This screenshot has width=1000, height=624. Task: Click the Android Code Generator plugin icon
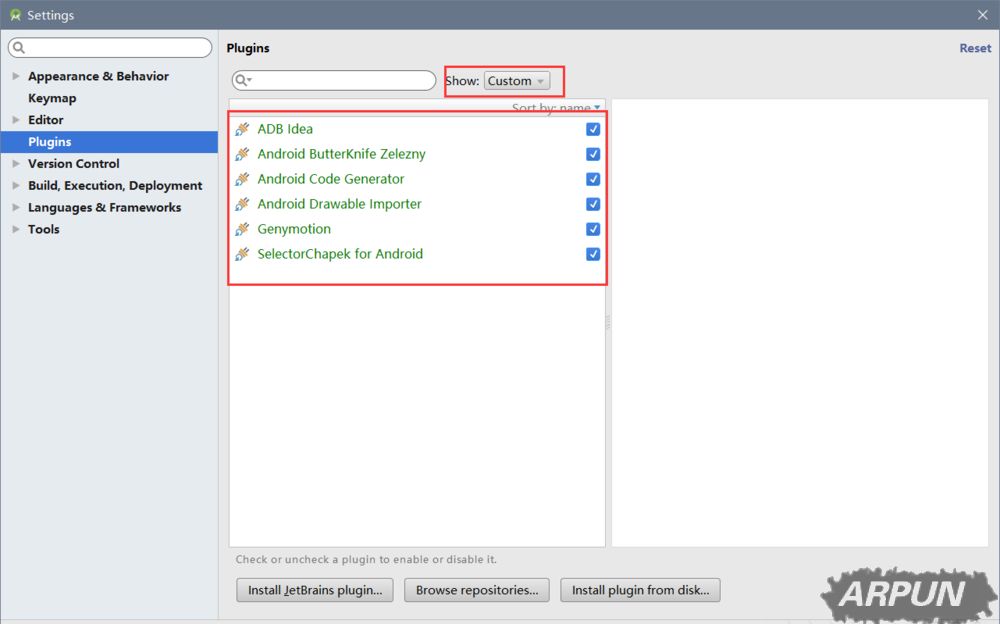coord(242,179)
